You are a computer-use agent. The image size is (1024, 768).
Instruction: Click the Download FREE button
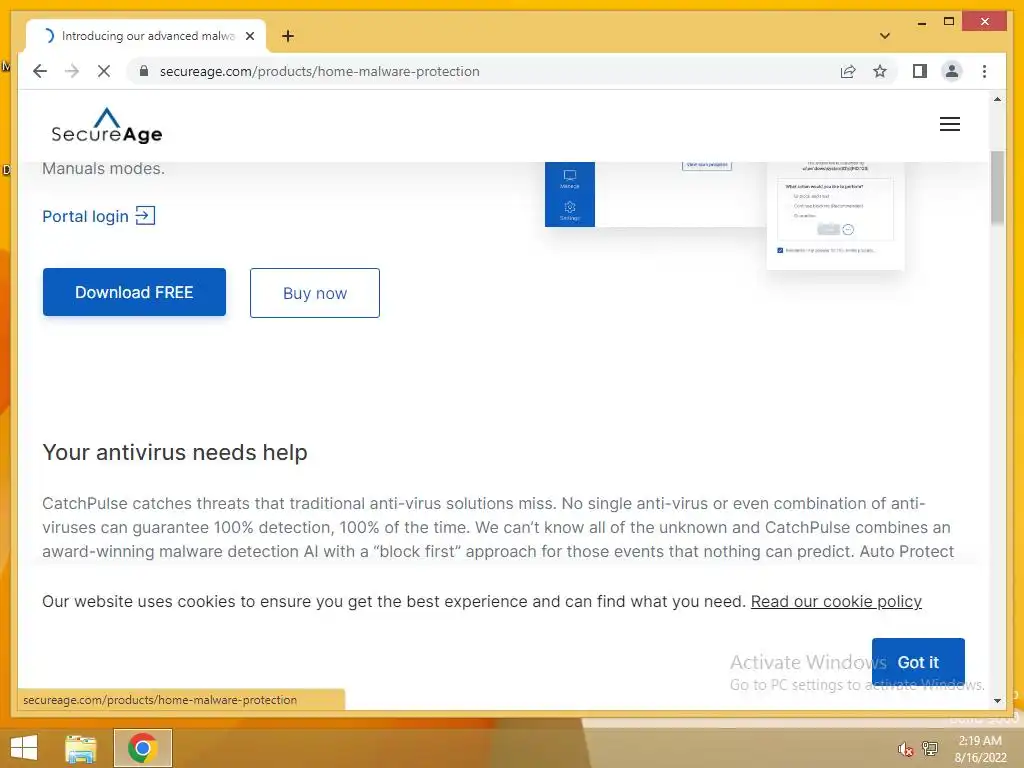[135, 292]
